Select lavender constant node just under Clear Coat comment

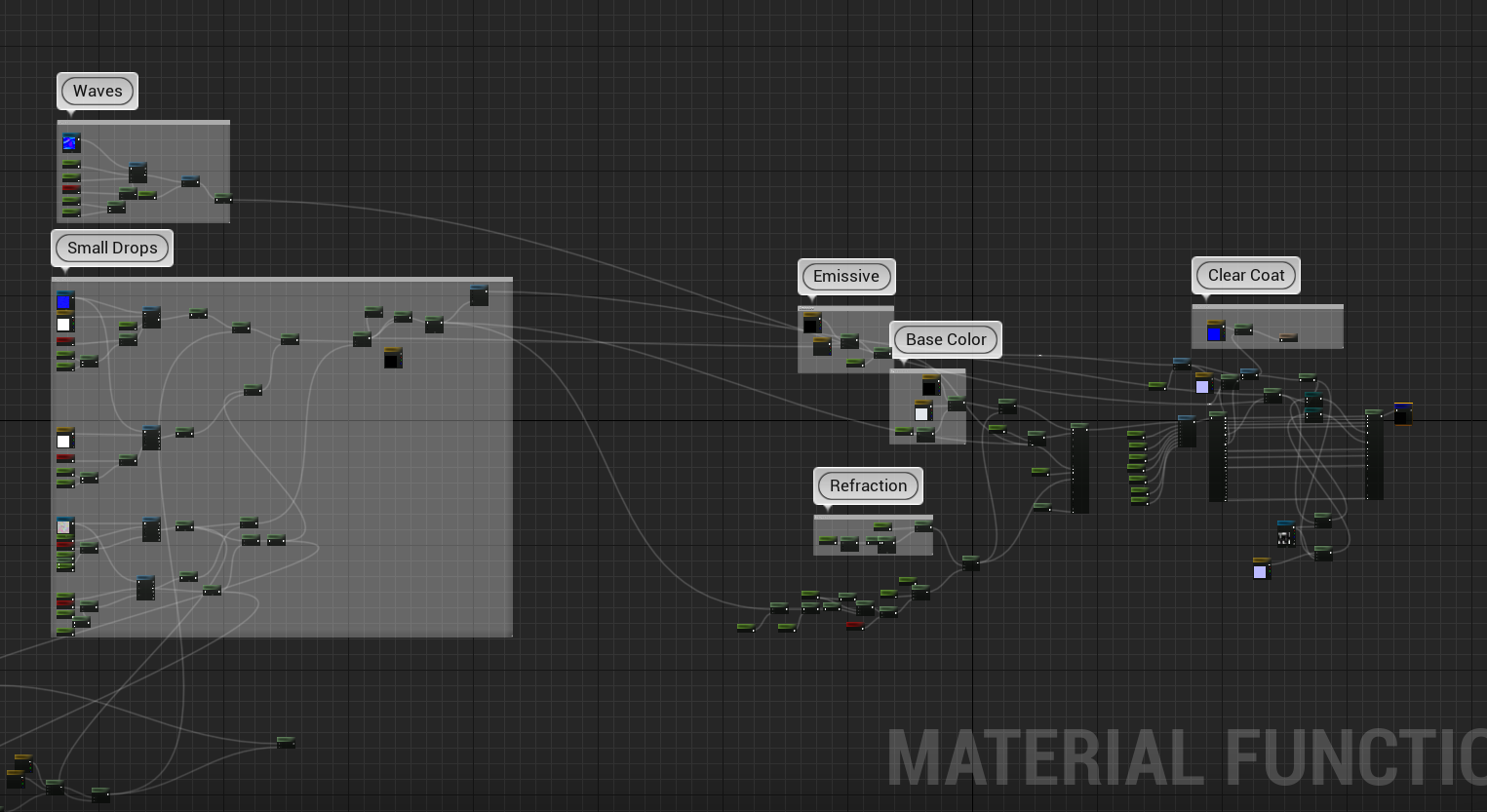tap(1203, 383)
